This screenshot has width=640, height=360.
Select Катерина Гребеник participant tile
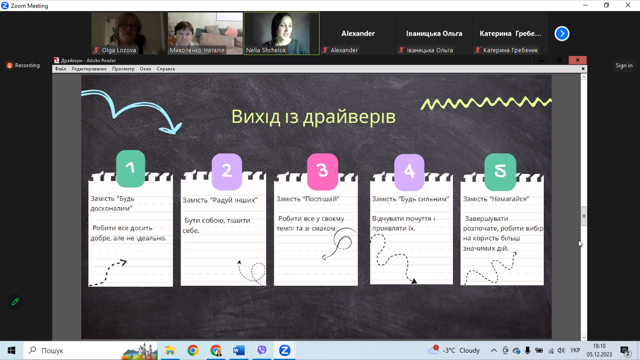[510, 33]
